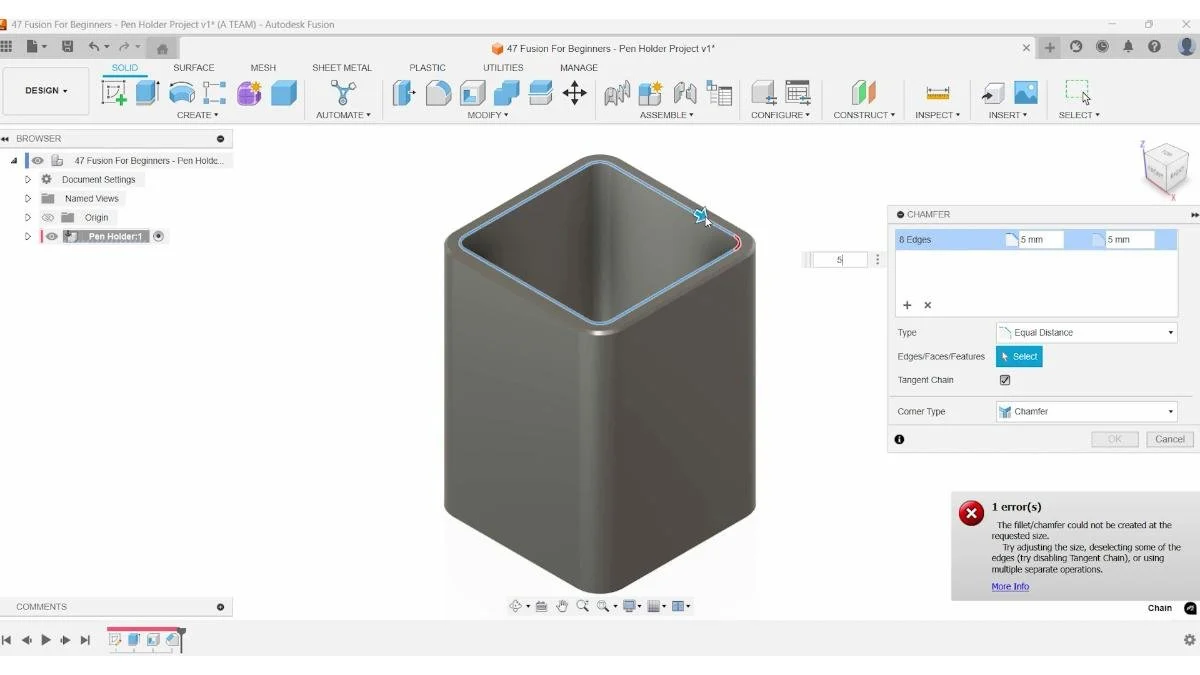Image resolution: width=1200 pixels, height=675 pixels.
Task: Activate Pen Holder:1 component radio button
Action: (x=158, y=237)
